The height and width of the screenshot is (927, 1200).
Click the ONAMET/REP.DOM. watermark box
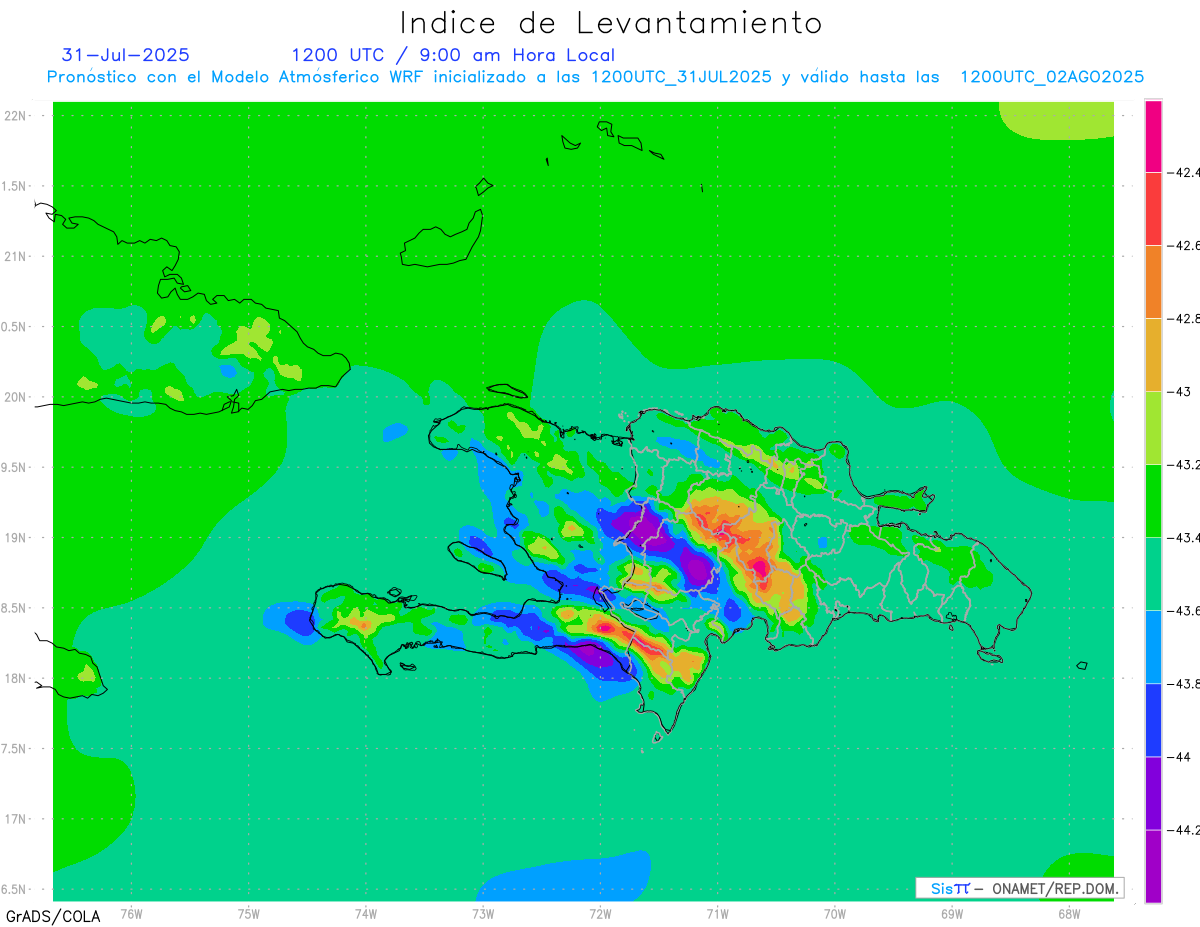[1019, 888]
